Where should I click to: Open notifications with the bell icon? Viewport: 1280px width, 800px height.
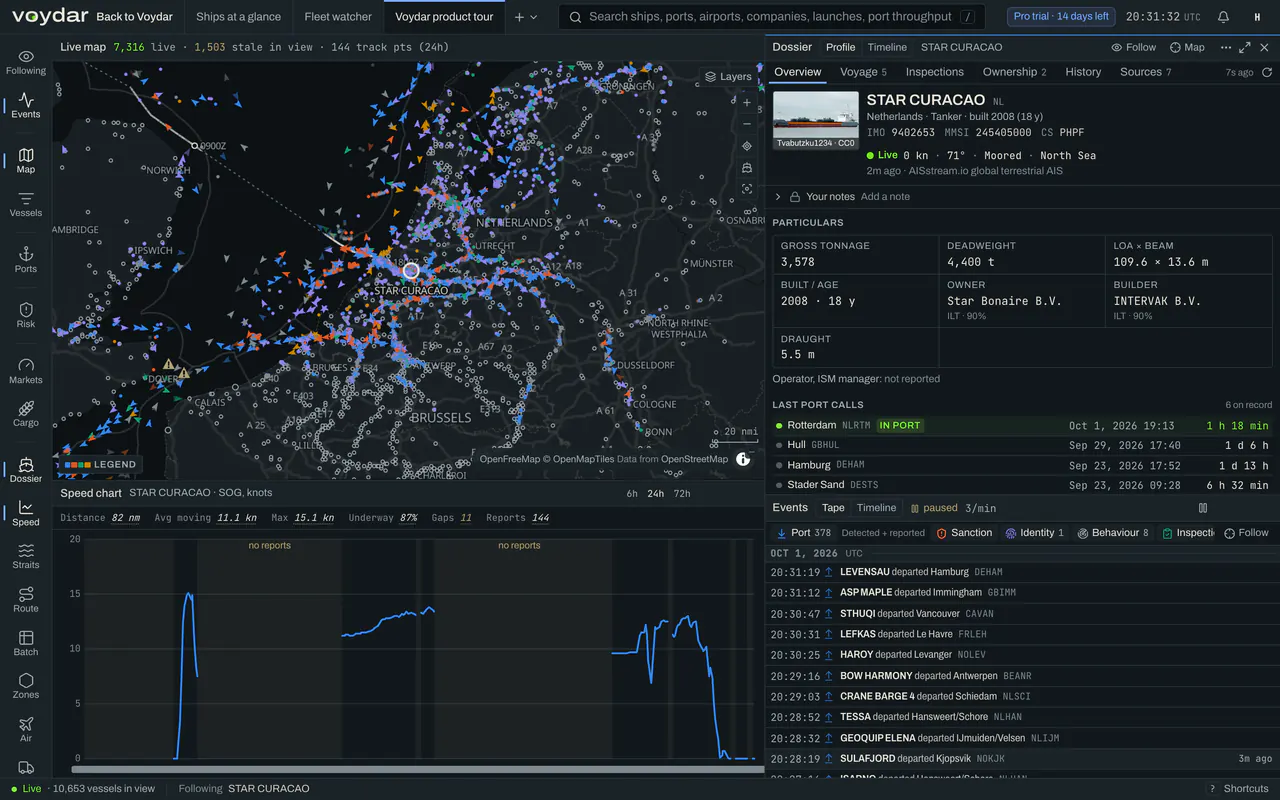pyautogui.click(x=1224, y=17)
